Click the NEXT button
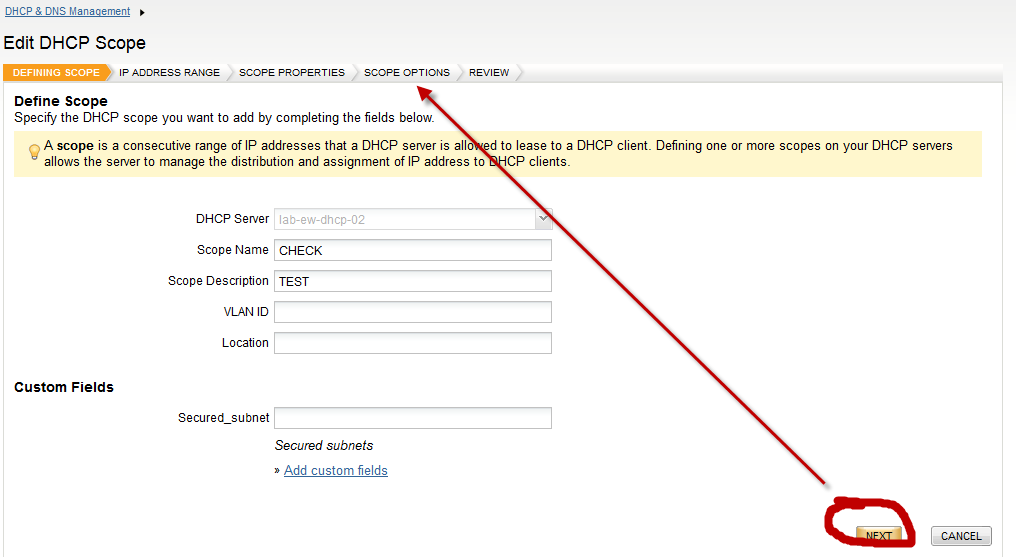Image resolution: width=1016 pixels, height=557 pixels. click(x=879, y=536)
